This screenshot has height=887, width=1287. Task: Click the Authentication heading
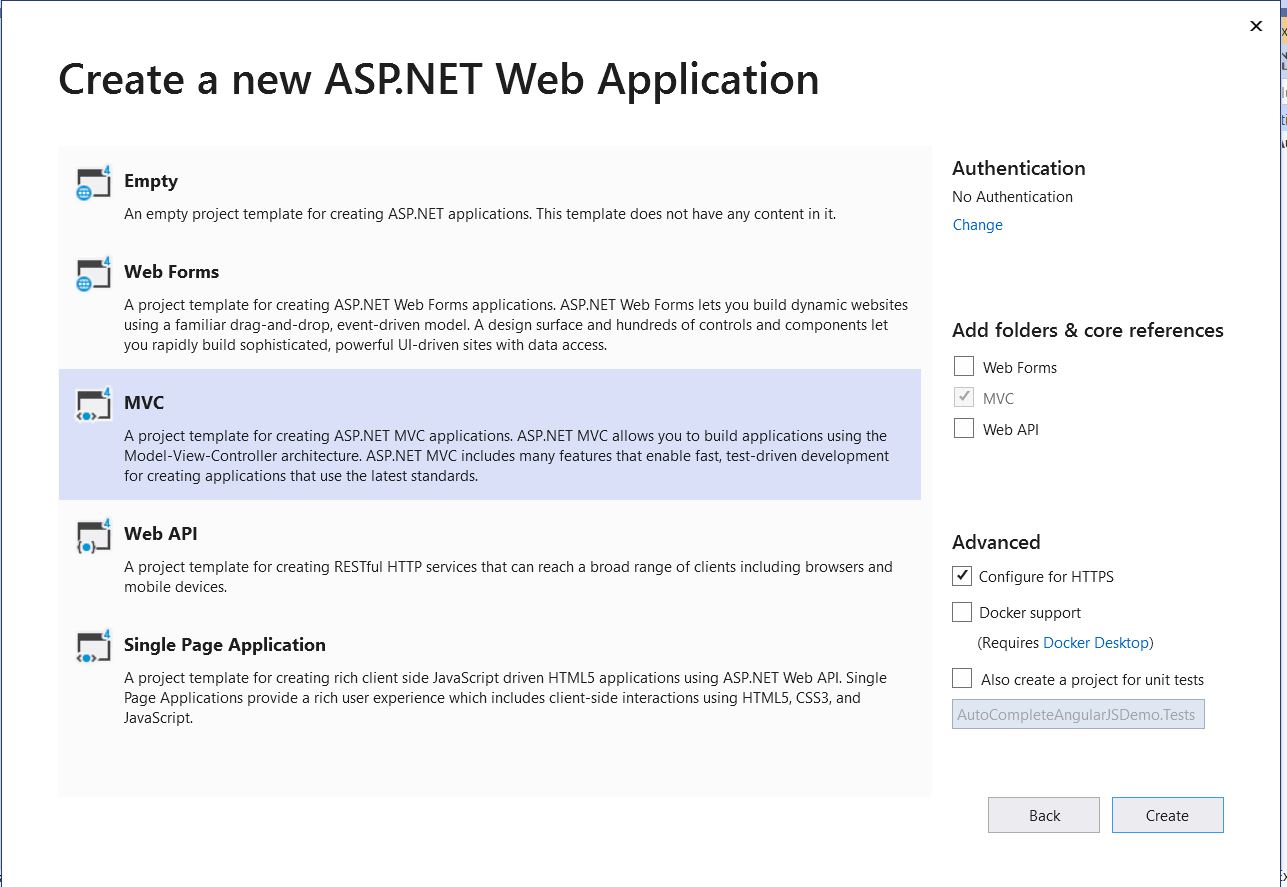1018,168
